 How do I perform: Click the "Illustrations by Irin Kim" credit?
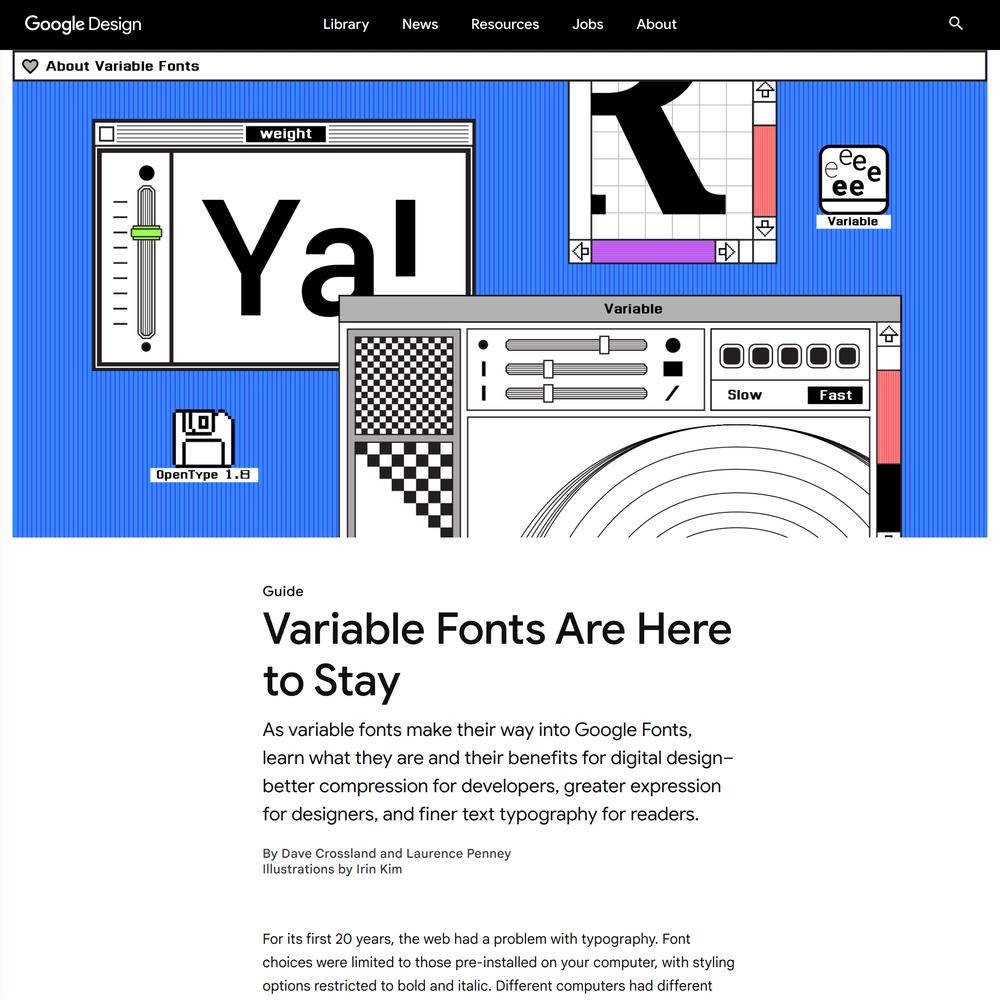(332, 869)
